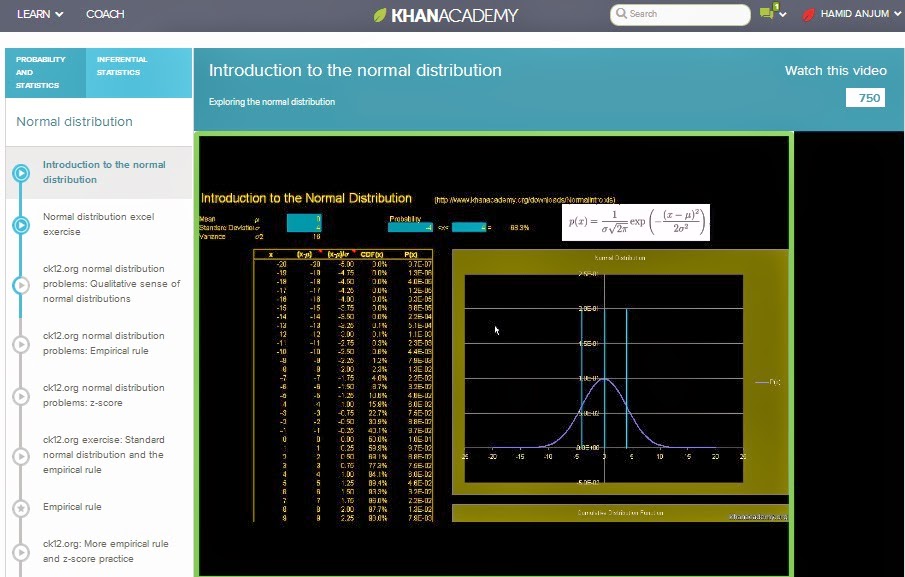Screen dimensions: 905x577
Task: Open the notifications chat bubble icon
Action: 768,12
